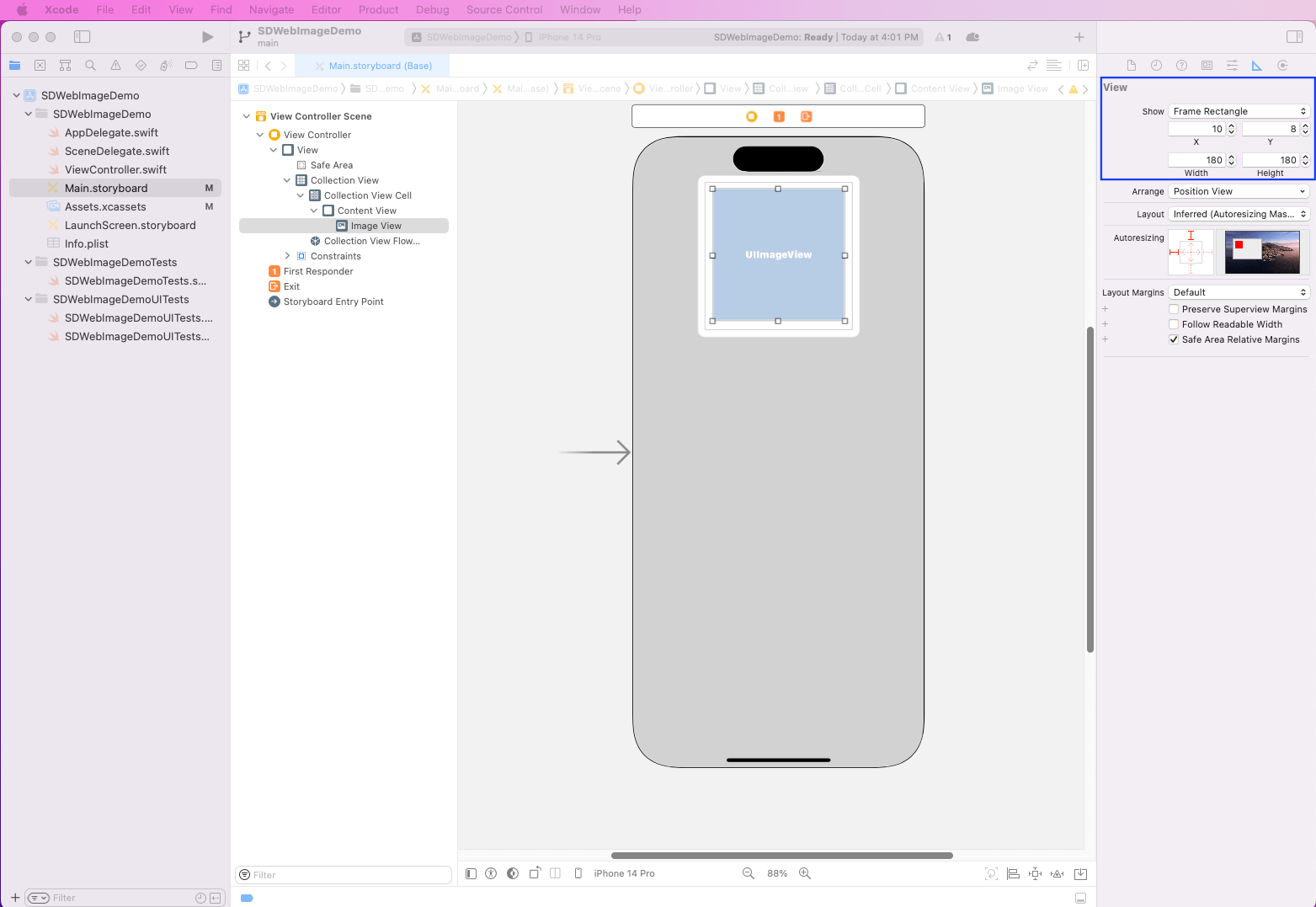The width and height of the screenshot is (1316, 907).
Task: Open the Size inspector ruler icon
Action: tap(1257, 66)
